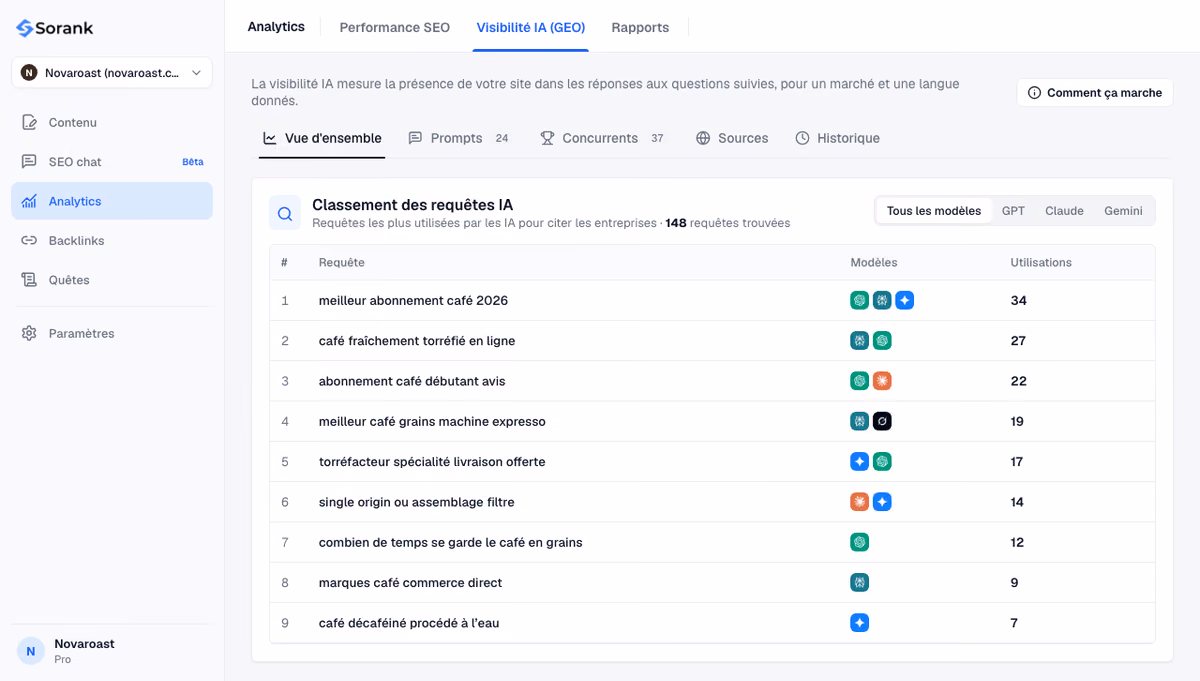Open the Performance SEO tab
The image size is (1200, 681).
tap(395, 28)
